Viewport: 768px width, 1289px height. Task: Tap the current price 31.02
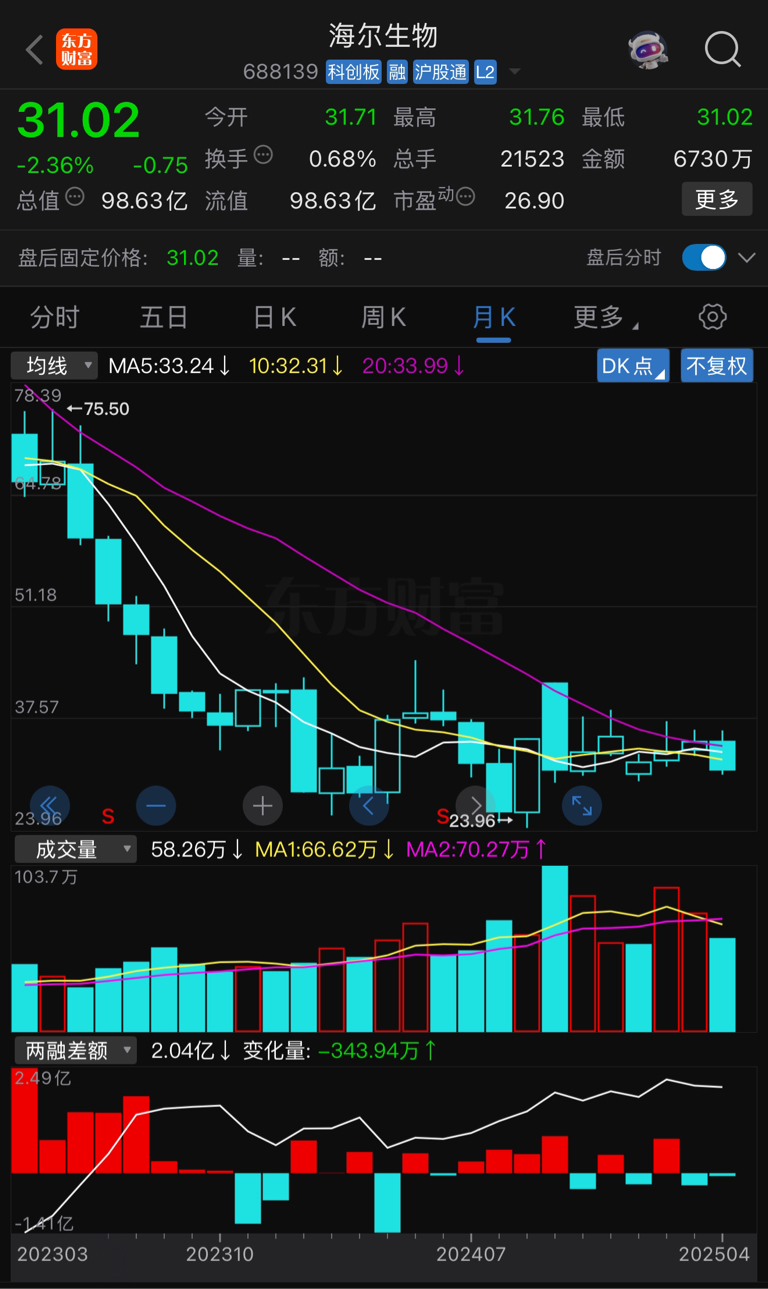pyautogui.click(x=79, y=120)
